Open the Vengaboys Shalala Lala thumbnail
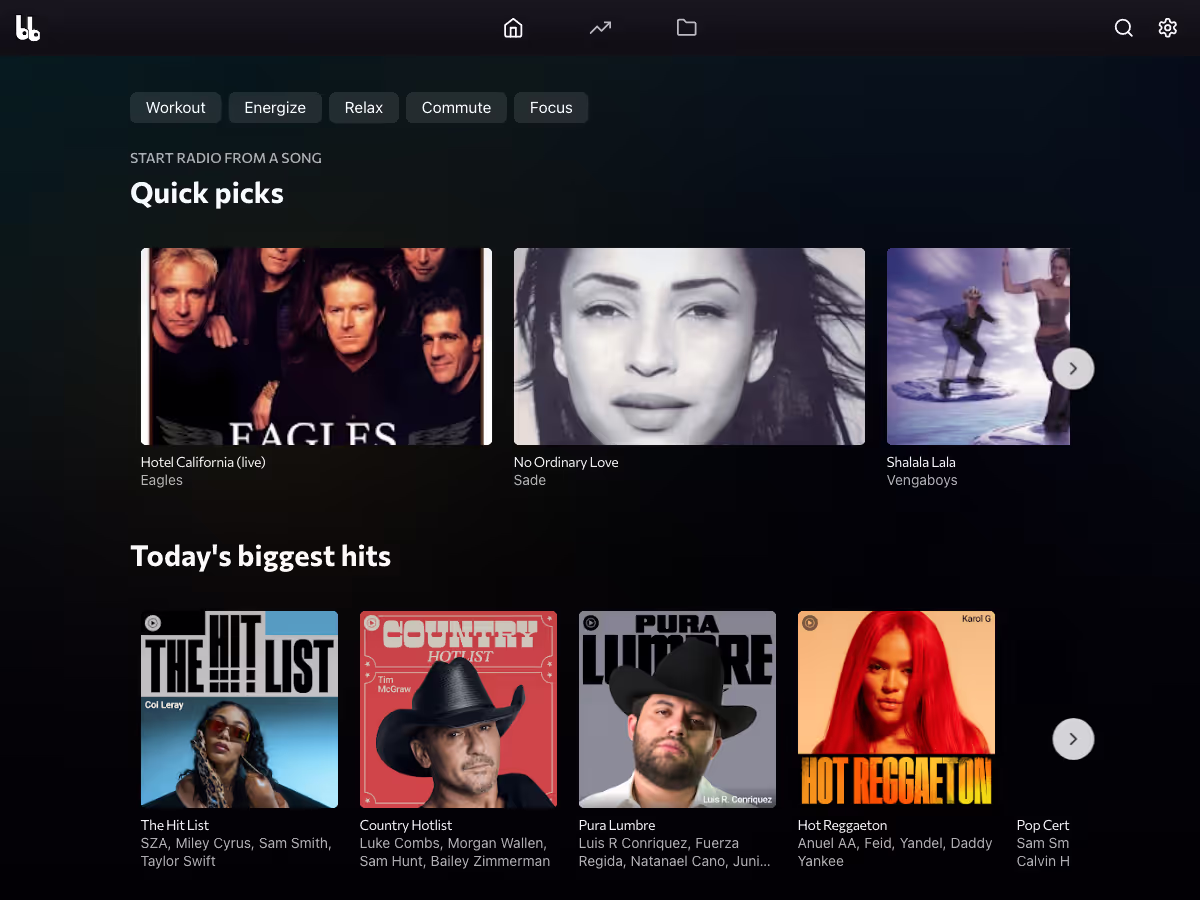This screenshot has height=900, width=1200. point(978,346)
